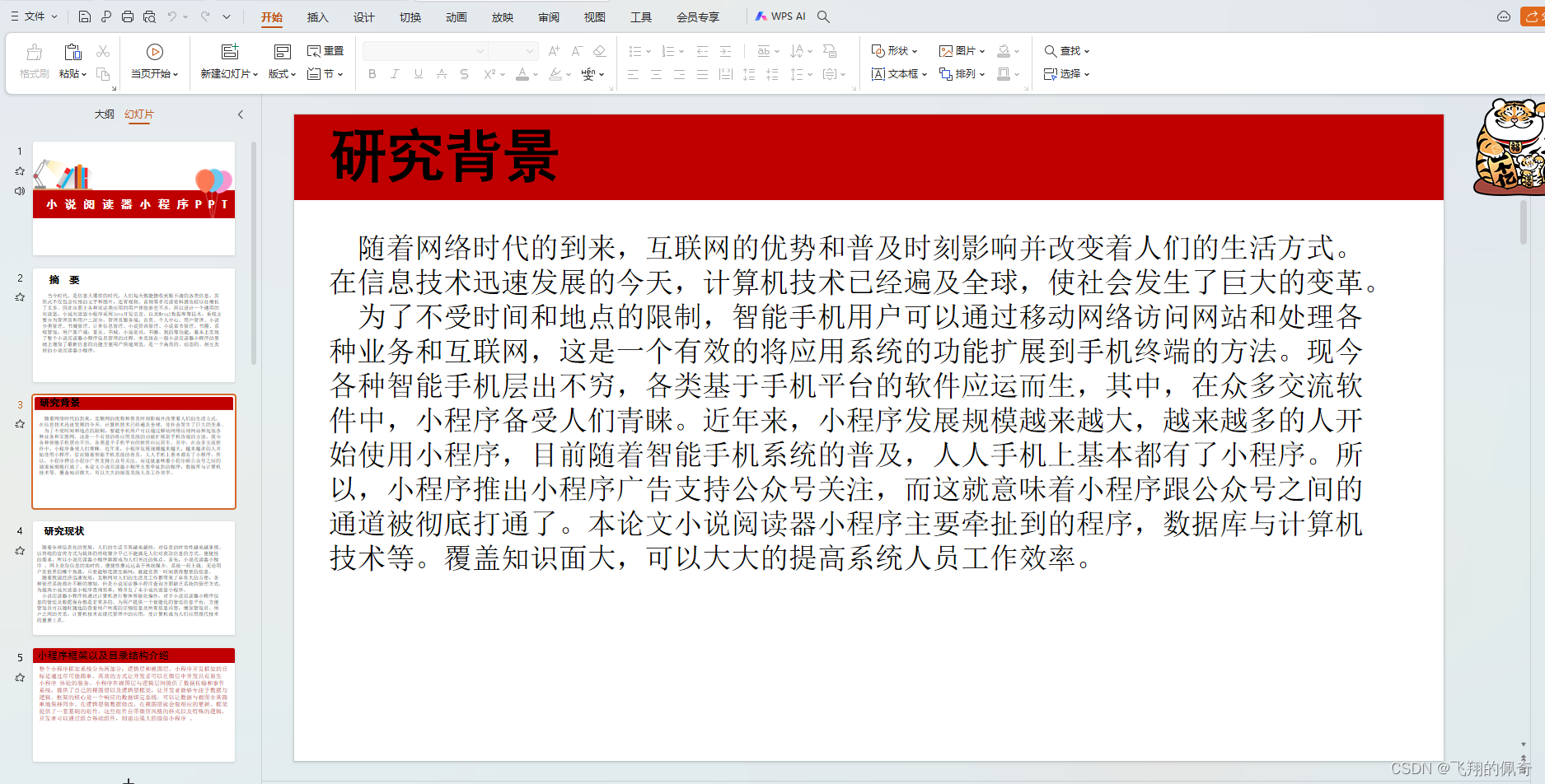Screen dimensions: 1545x784
Task: Expand the customize quick access arrow
Action: [x=227, y=16]
